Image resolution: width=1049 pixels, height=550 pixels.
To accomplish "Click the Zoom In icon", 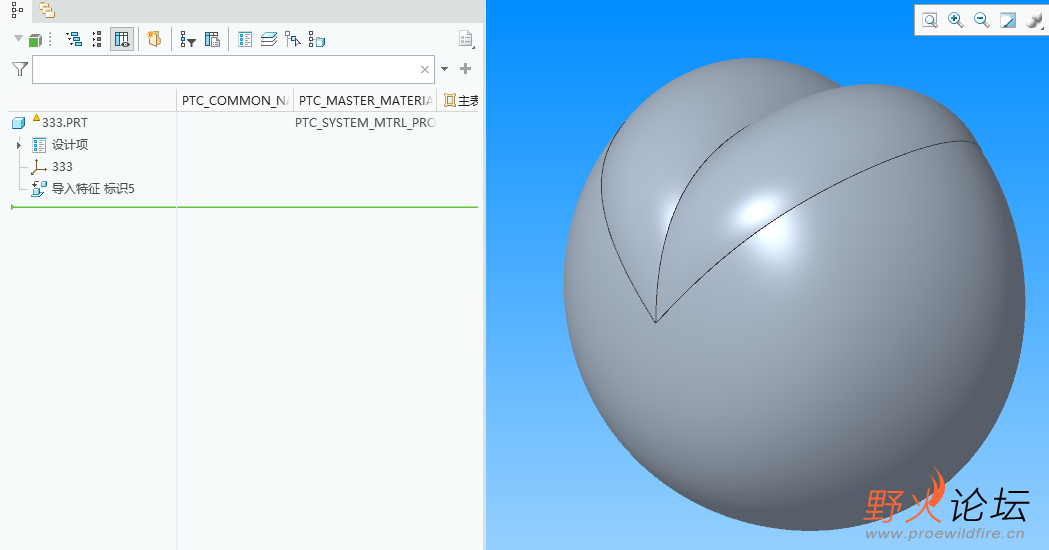I will pos(956,20).
